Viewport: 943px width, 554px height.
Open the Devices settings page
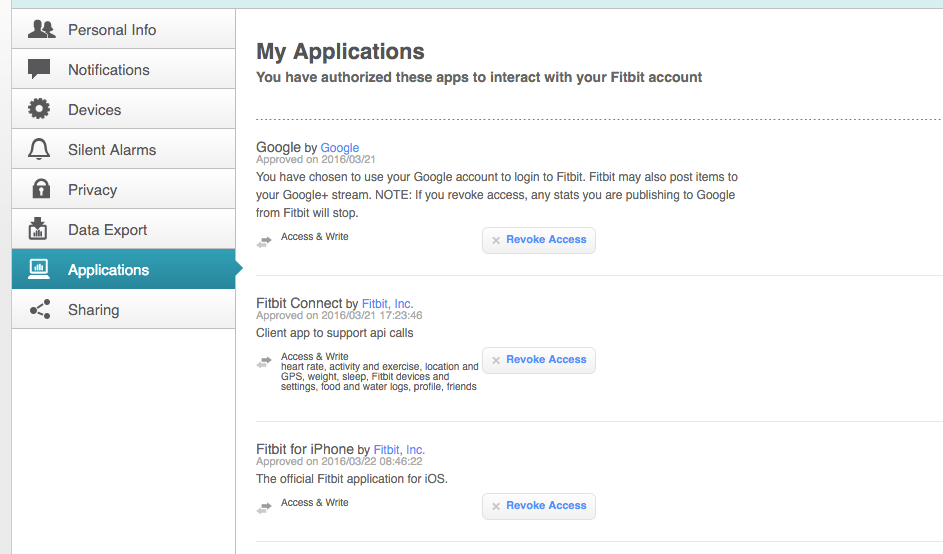coord(123,109)
